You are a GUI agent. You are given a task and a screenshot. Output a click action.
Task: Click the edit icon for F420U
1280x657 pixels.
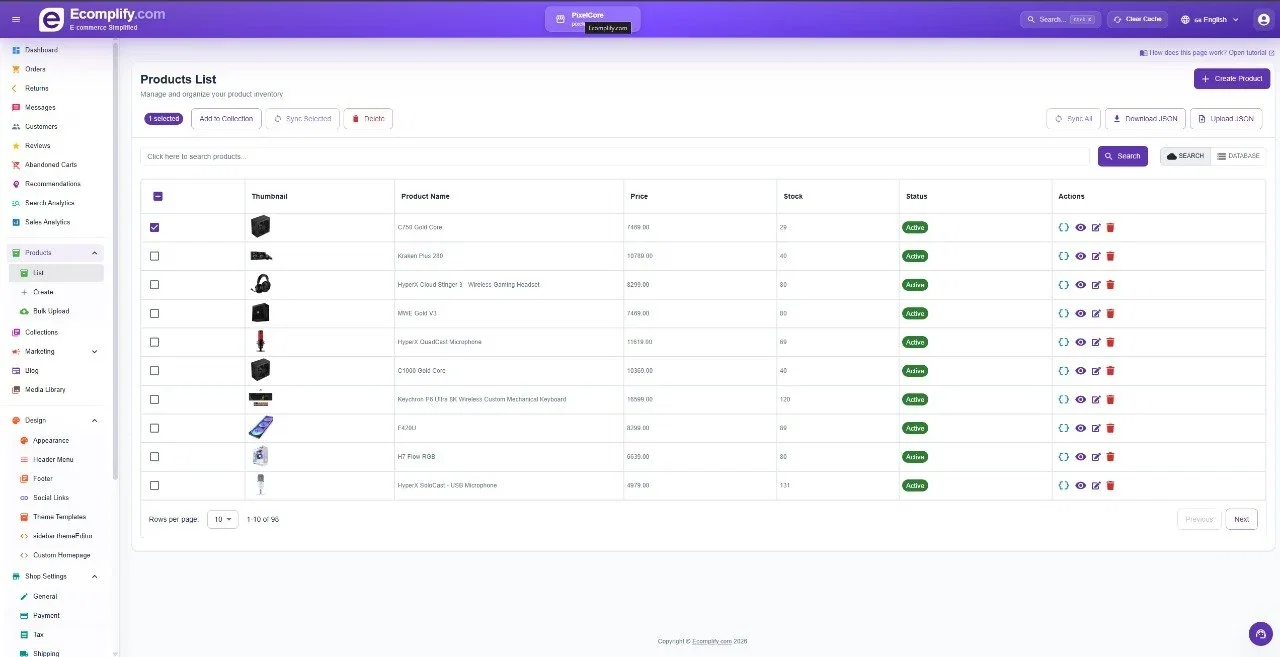[x=1096, y=428]
